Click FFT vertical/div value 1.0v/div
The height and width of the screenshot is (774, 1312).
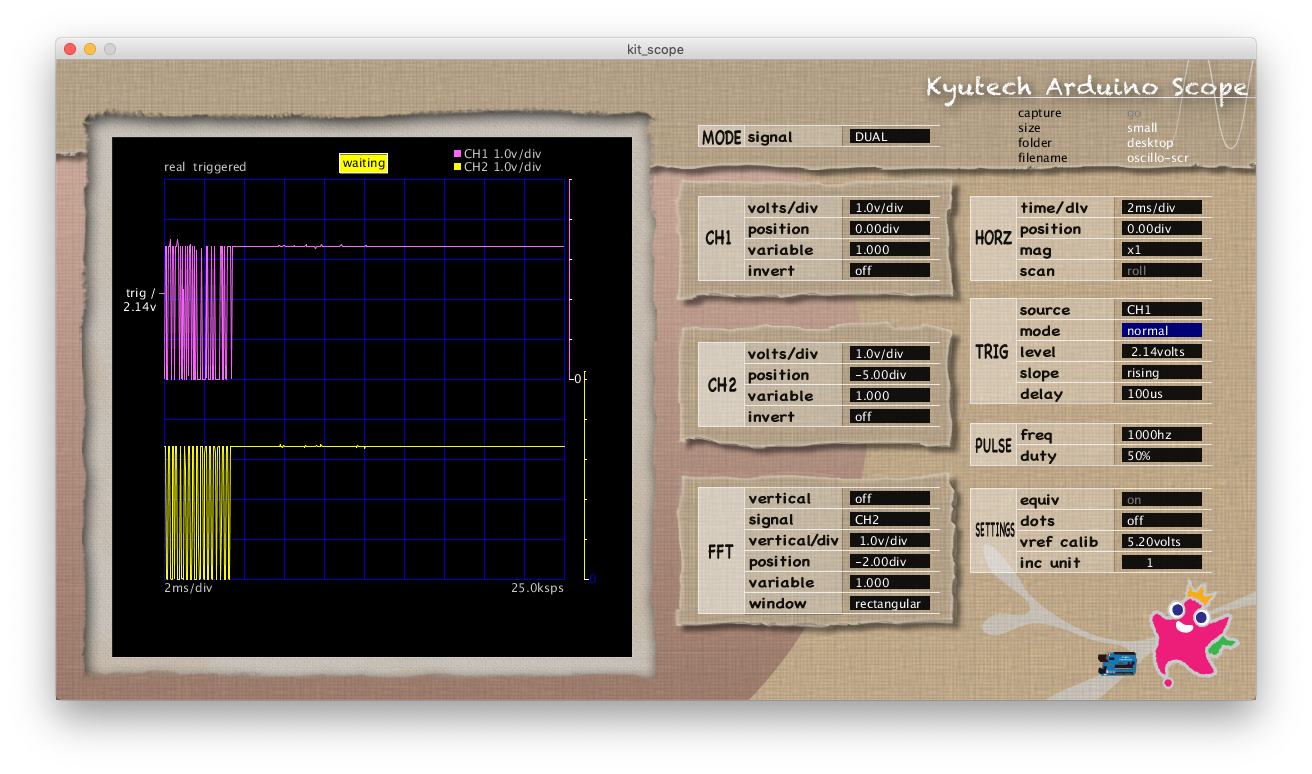(x=890, y=540)
